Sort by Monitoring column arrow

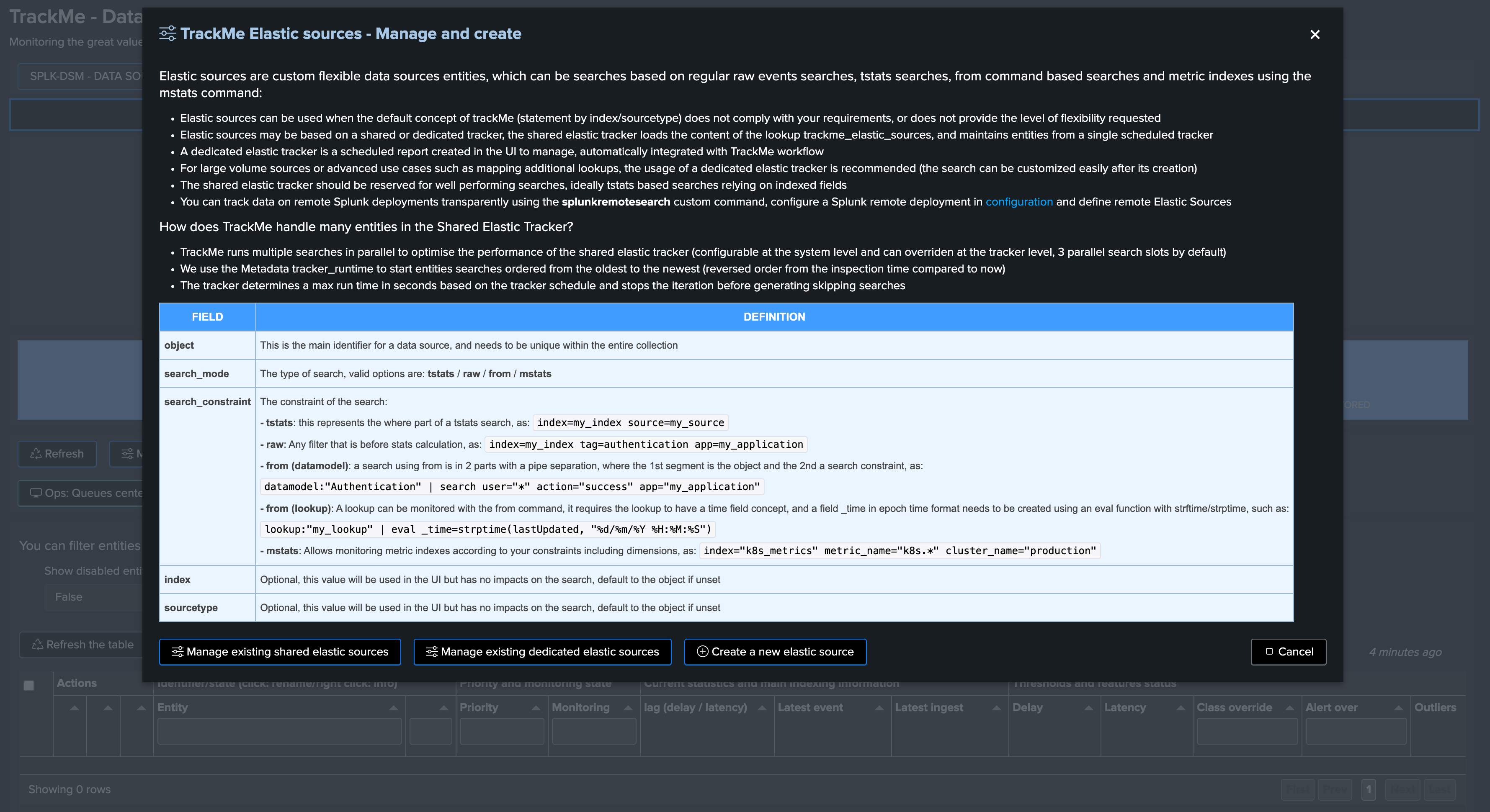click(x=628, y=708)
